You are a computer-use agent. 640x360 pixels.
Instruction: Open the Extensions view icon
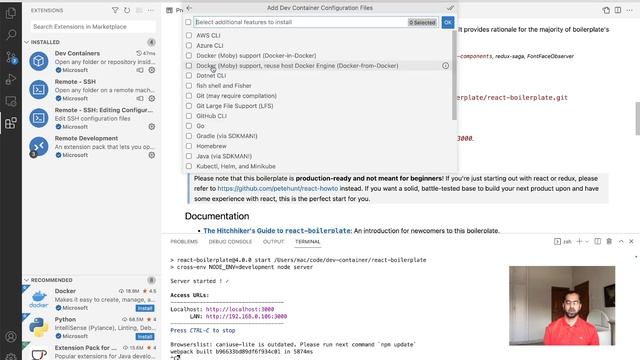(x=11, y=123)
